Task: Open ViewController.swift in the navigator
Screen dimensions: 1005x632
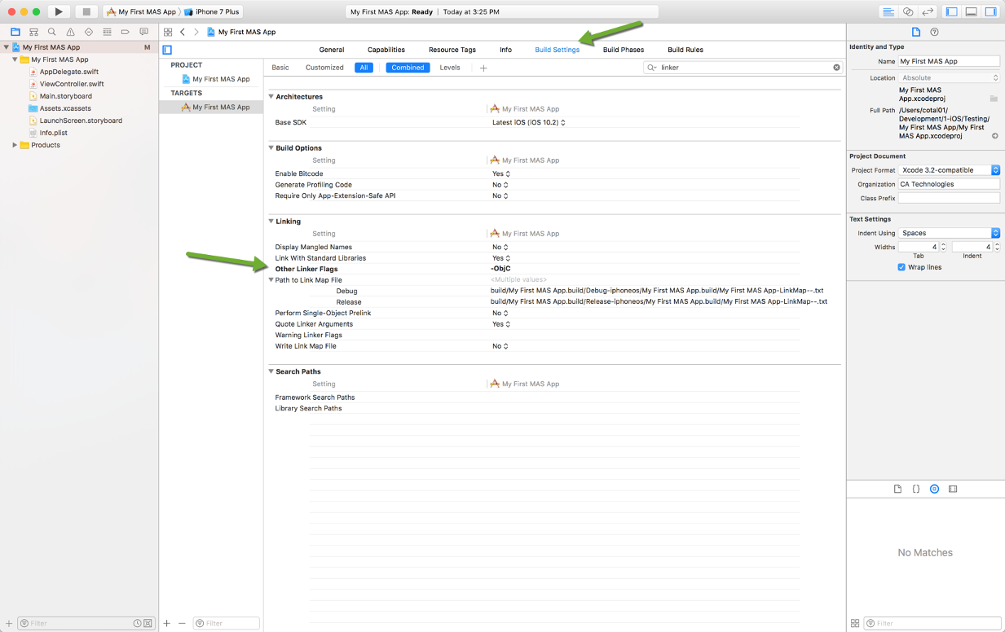Action: (72, 84)
